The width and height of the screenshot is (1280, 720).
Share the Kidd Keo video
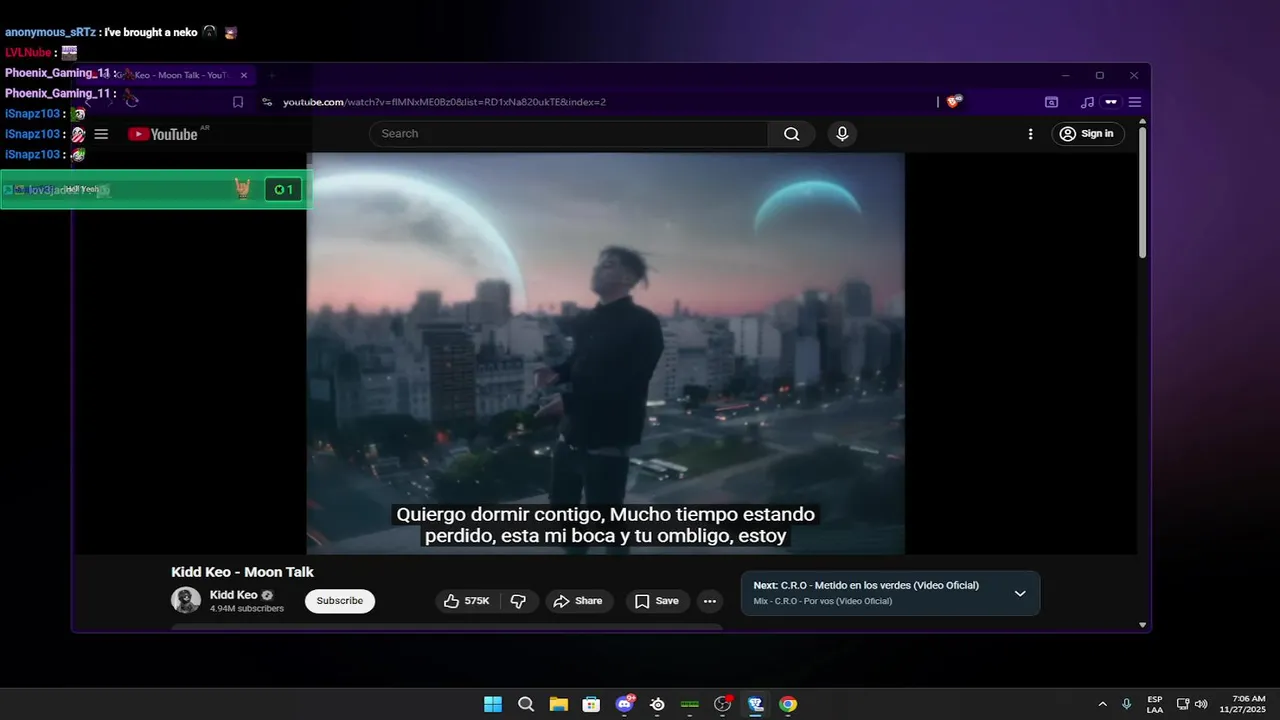[579, 601]
